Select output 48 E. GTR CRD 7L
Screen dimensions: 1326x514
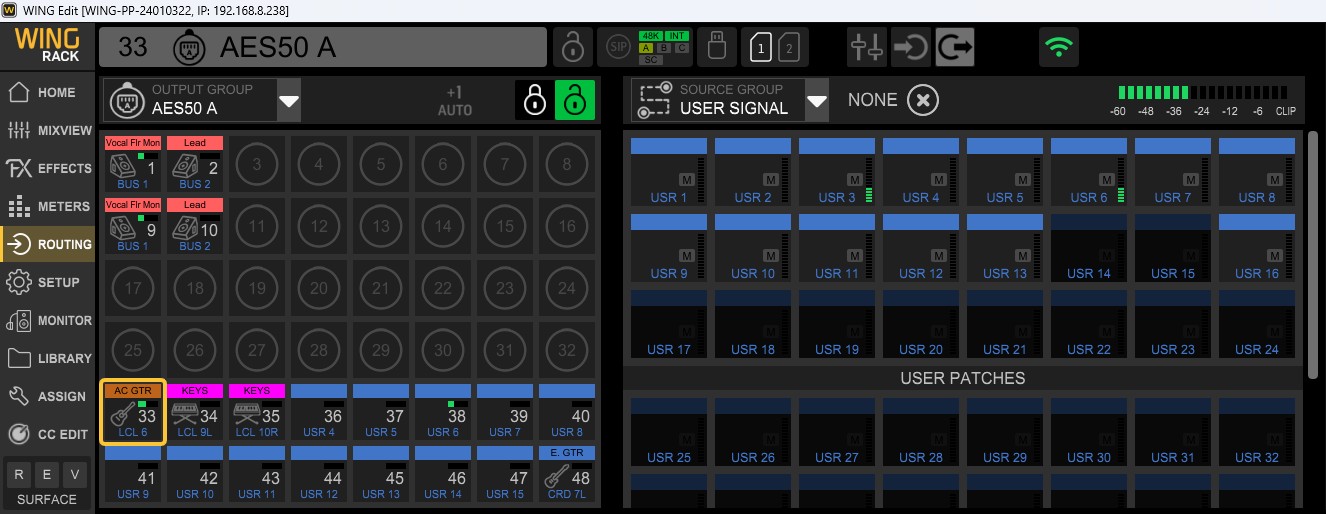point(567,473)
